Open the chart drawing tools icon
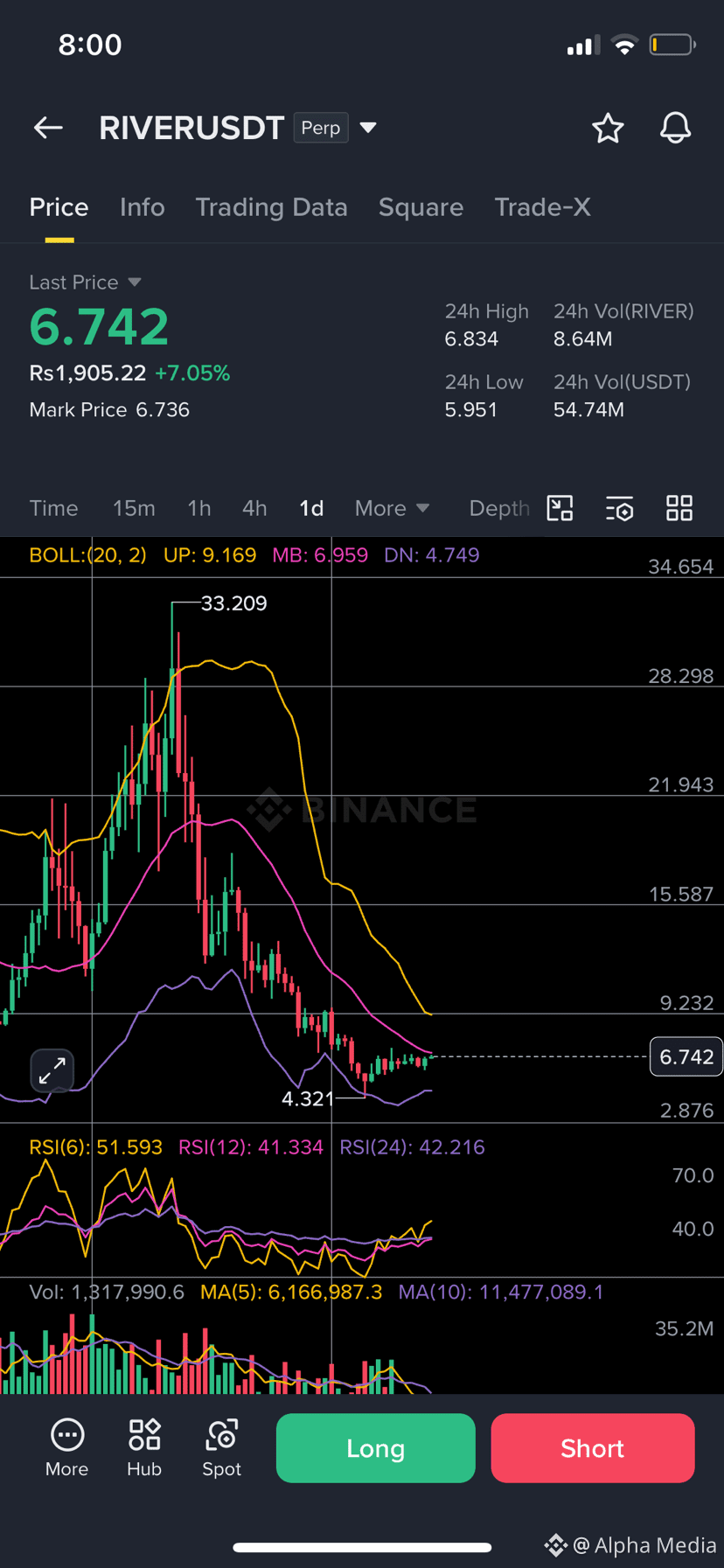 [x=560, y=508]
